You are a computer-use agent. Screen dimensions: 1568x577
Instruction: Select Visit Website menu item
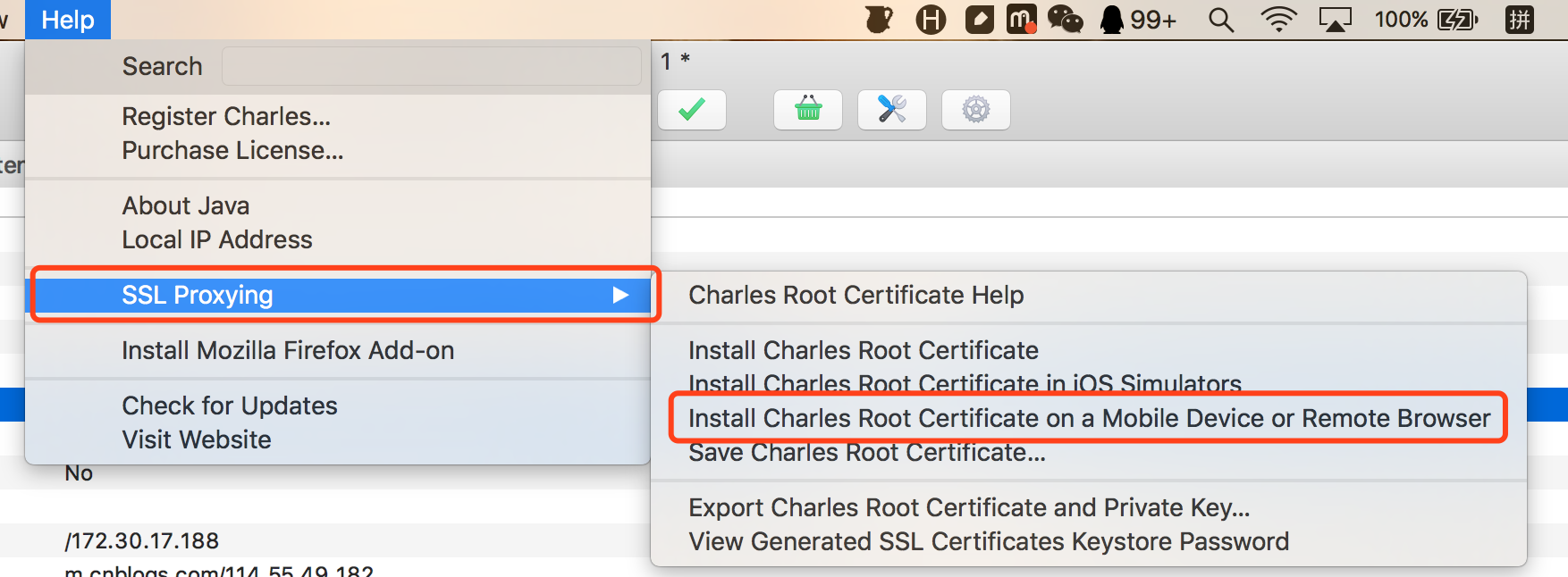(338, 439)
